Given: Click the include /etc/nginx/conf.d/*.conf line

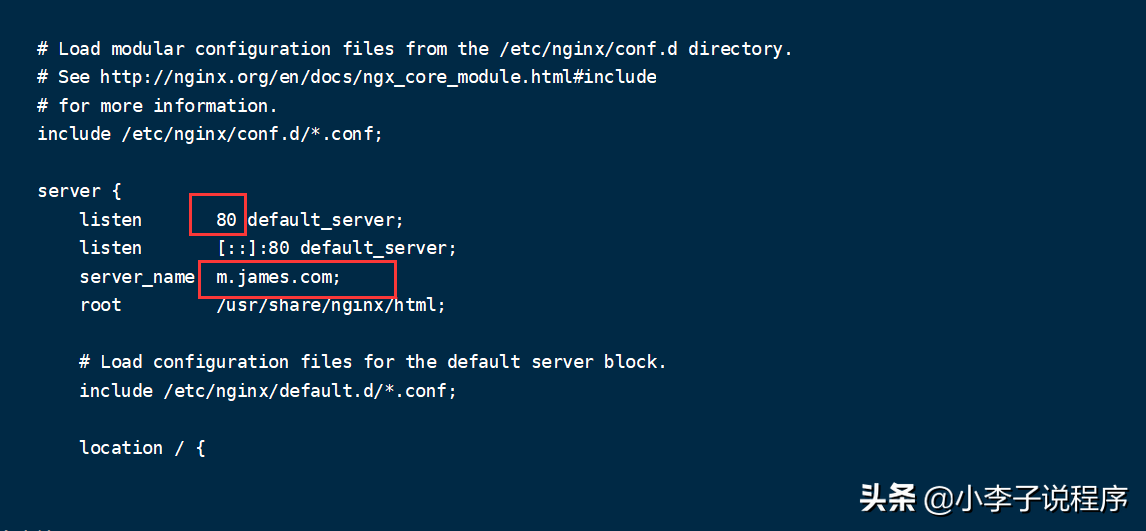Looking at the screenshot, I should click(x=210, y=134).
